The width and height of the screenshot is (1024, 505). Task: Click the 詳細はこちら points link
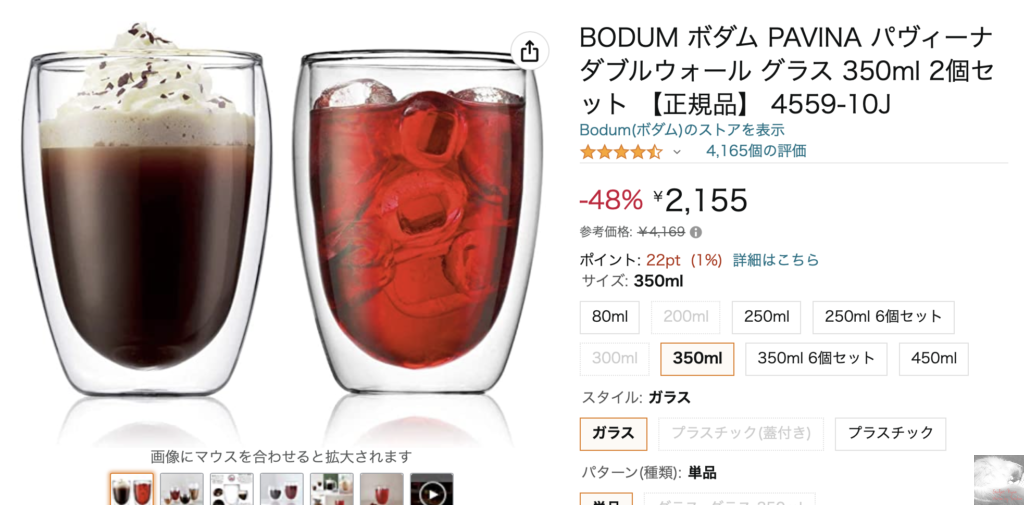coord(776,260)
